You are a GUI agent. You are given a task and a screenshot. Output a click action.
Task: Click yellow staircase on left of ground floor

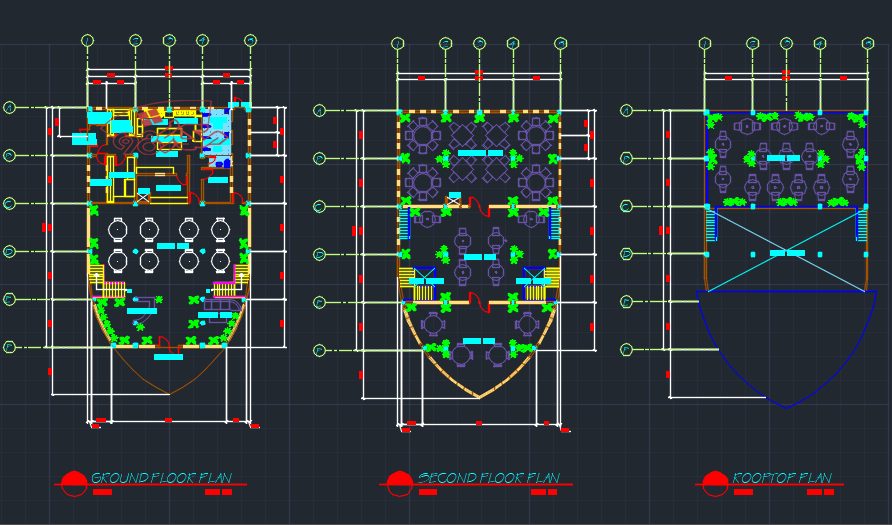[x=96, y=274]
